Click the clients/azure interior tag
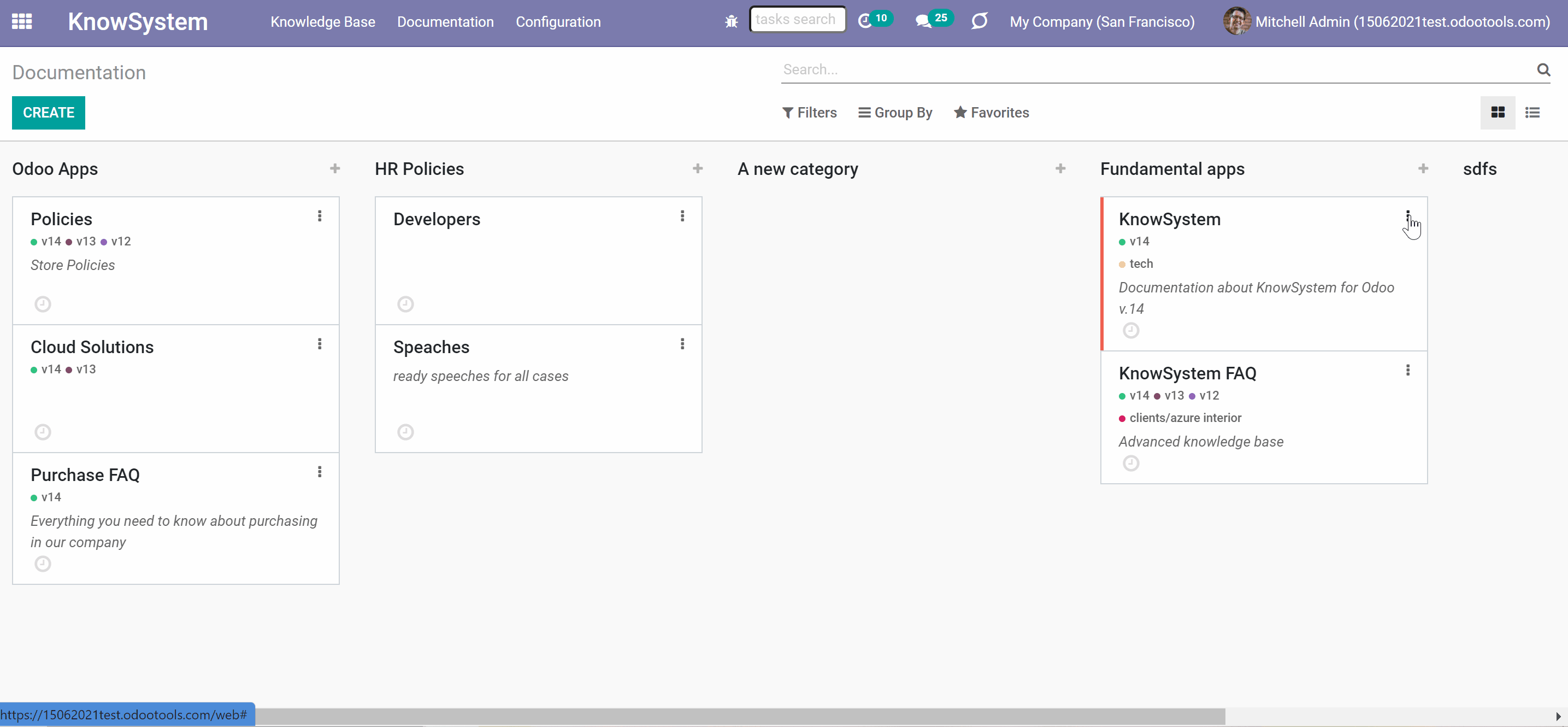Viewport: 1568px width, 727px height. (x=1180, y=418)
